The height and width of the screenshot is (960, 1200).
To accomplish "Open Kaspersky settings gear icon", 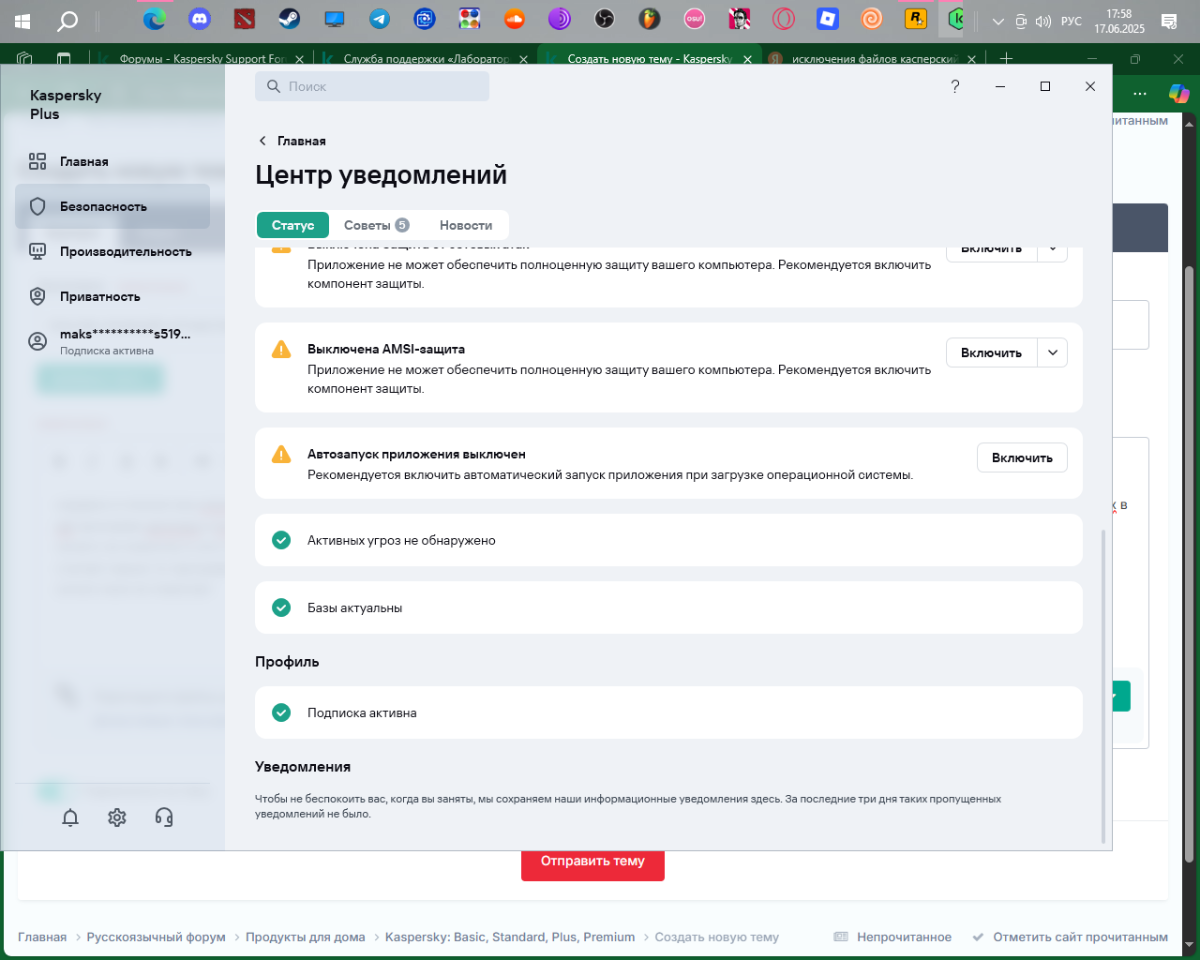I will (117, 817).
